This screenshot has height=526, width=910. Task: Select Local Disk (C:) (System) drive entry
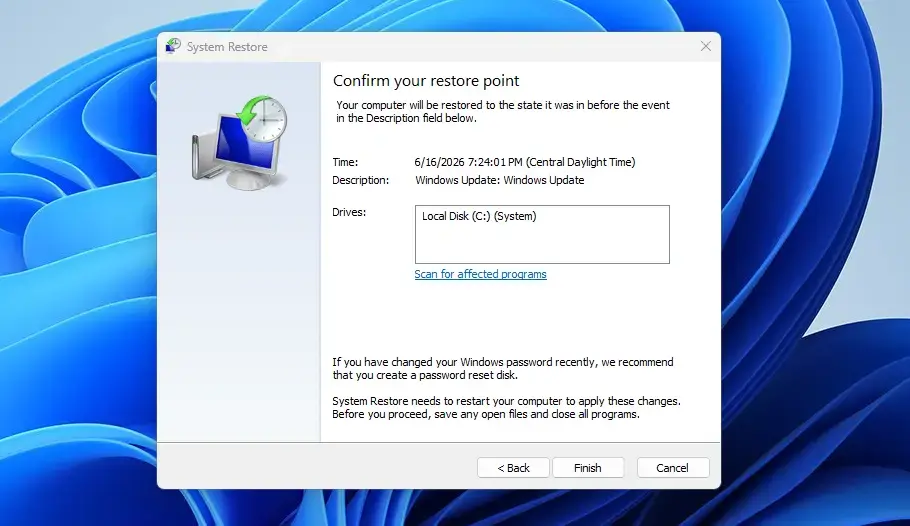479,216
